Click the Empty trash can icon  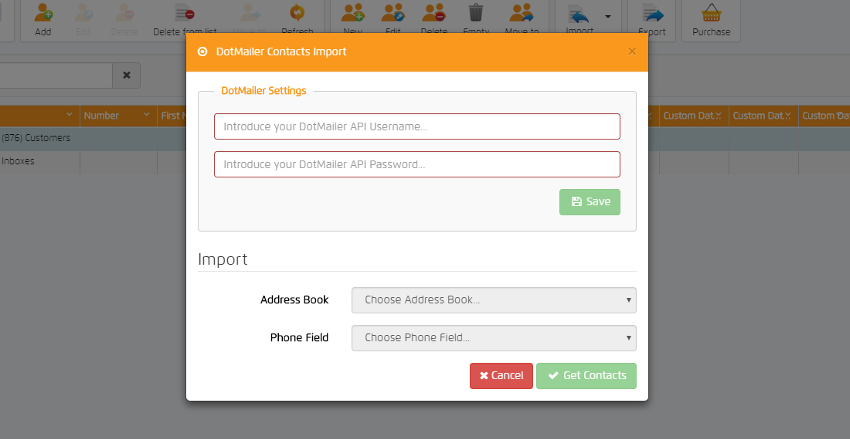[476, 12]
